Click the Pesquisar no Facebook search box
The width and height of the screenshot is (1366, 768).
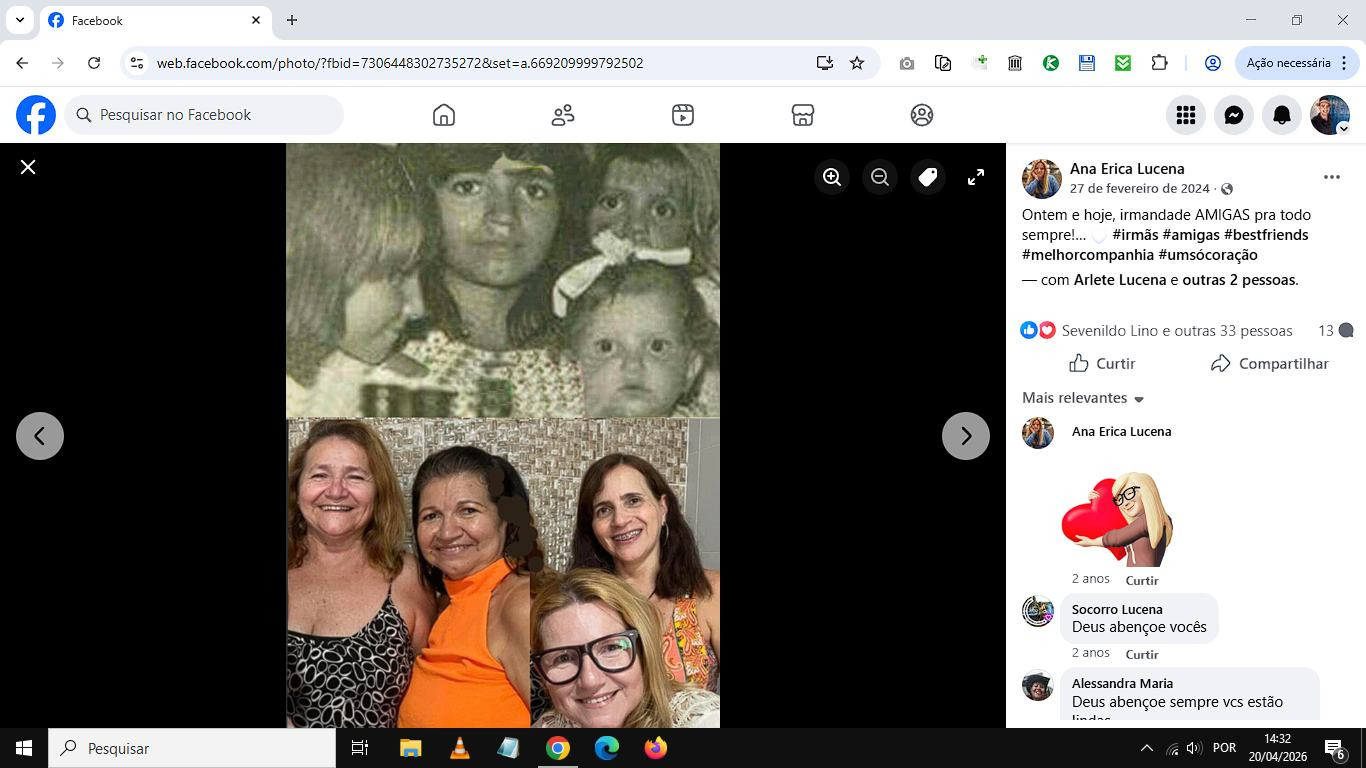pyautogui.click(x=205, y=115)
